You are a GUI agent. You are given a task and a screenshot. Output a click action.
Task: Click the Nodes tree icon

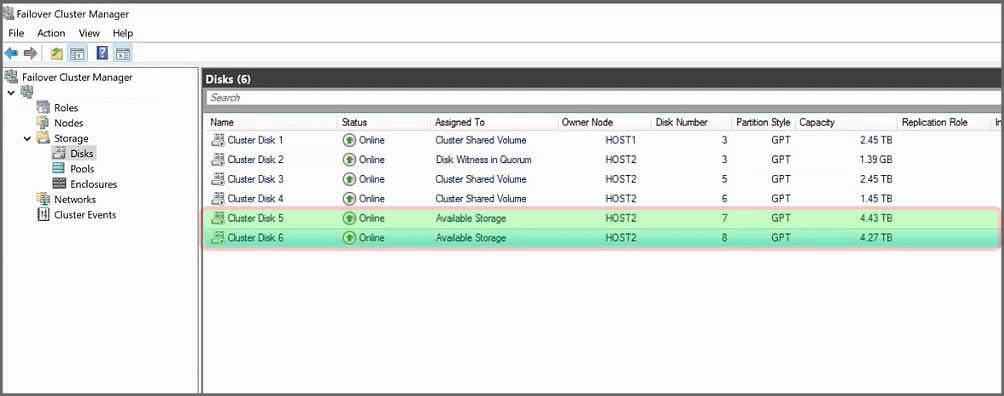click(44, 122)
